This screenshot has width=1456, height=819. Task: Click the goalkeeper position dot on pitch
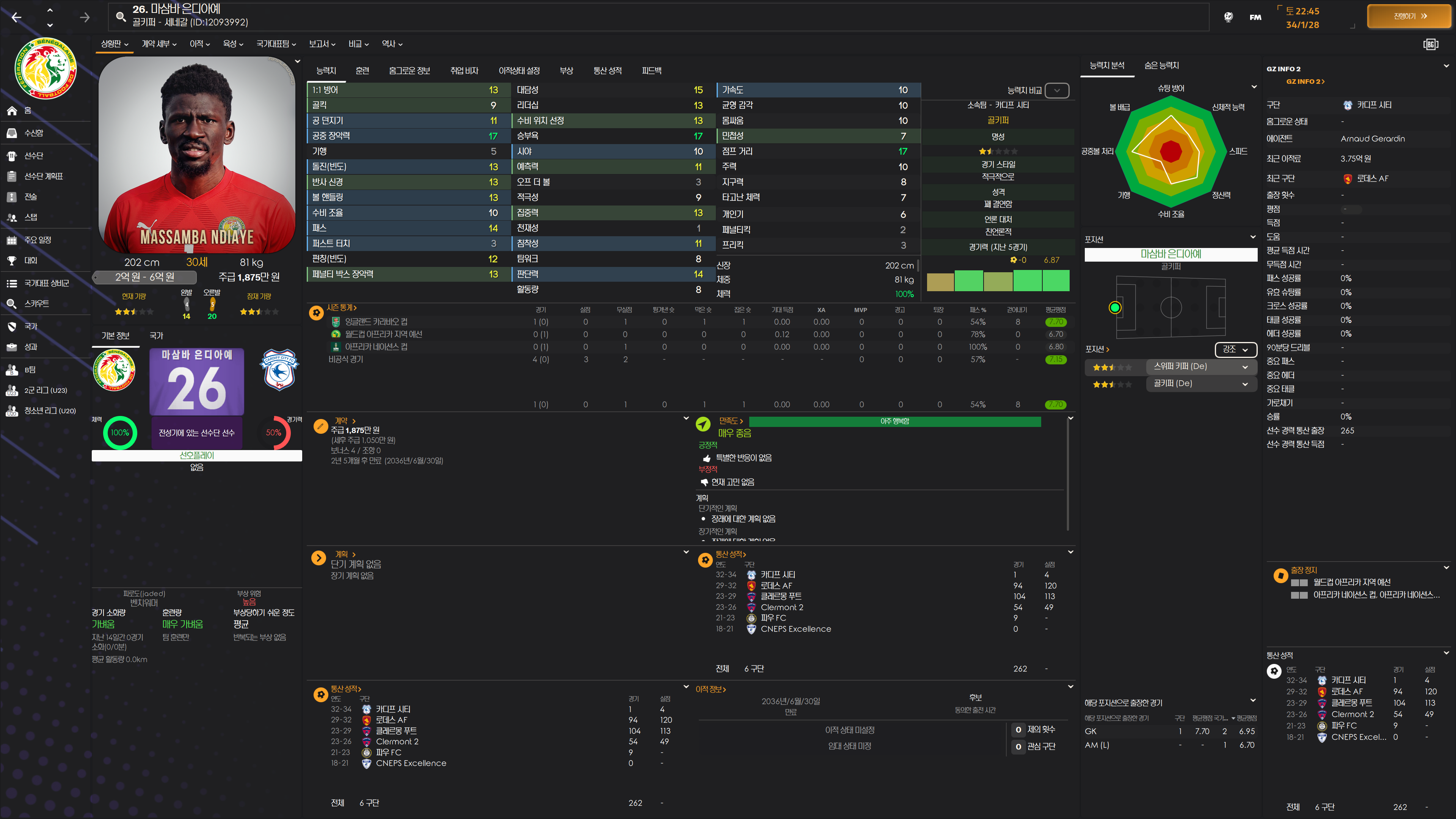click(1115, 308)
